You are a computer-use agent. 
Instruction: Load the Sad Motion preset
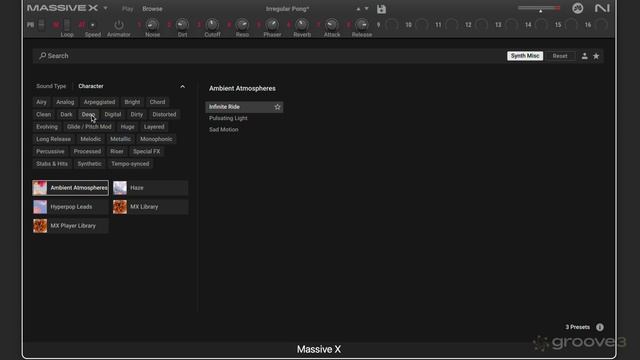[x=224, y=129]
